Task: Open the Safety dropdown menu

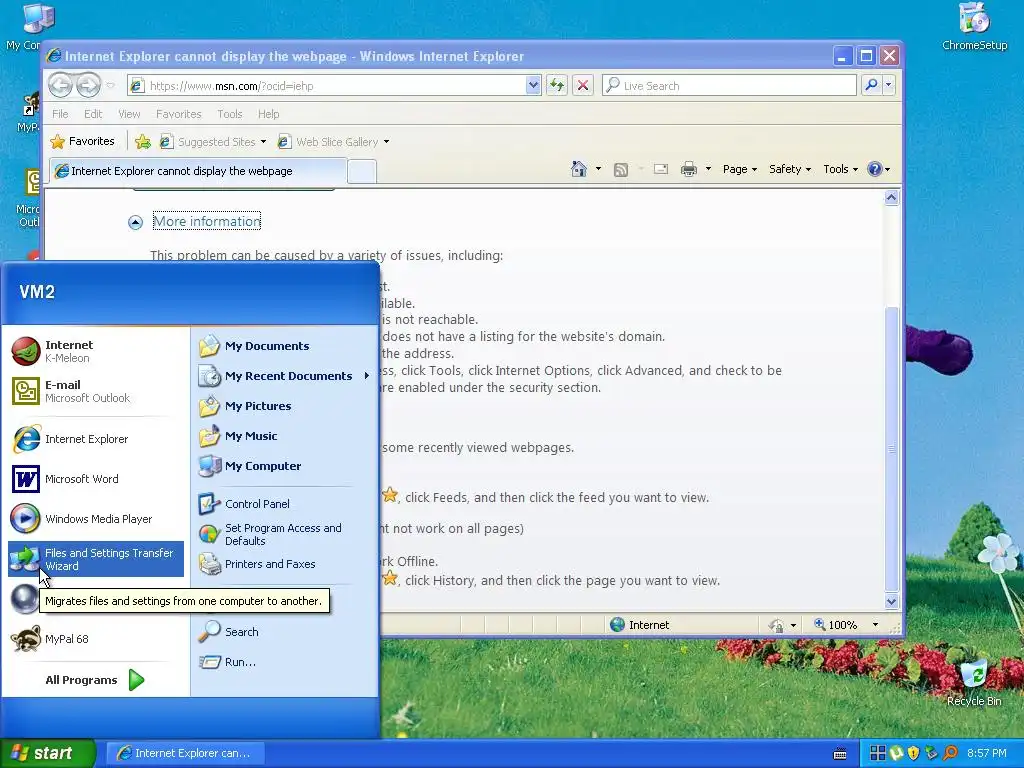Action: point(790,169)
